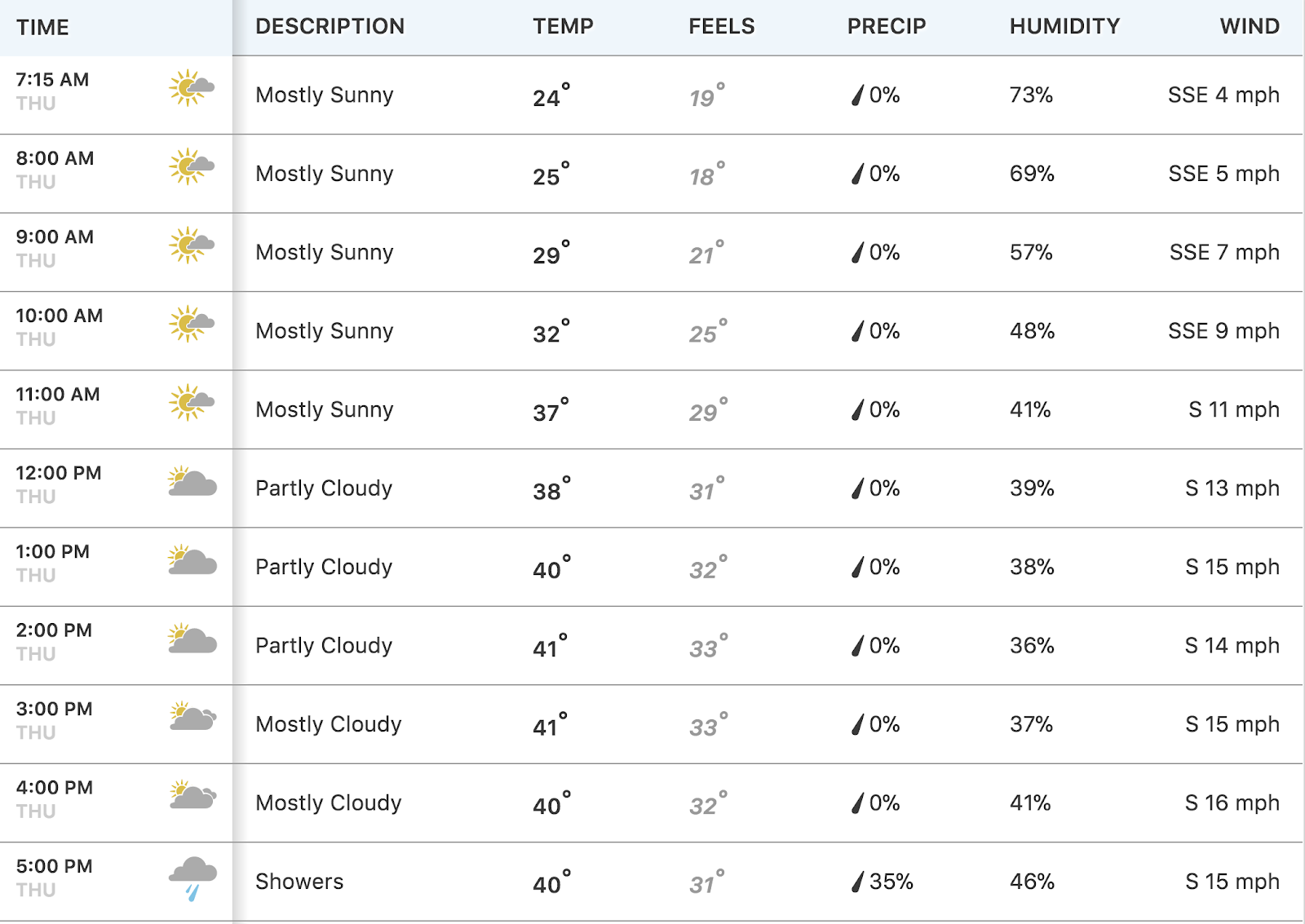Viewport: 1305px width, 924px height.
Task: Click the PRECIP column header
Action: point(887,26)
